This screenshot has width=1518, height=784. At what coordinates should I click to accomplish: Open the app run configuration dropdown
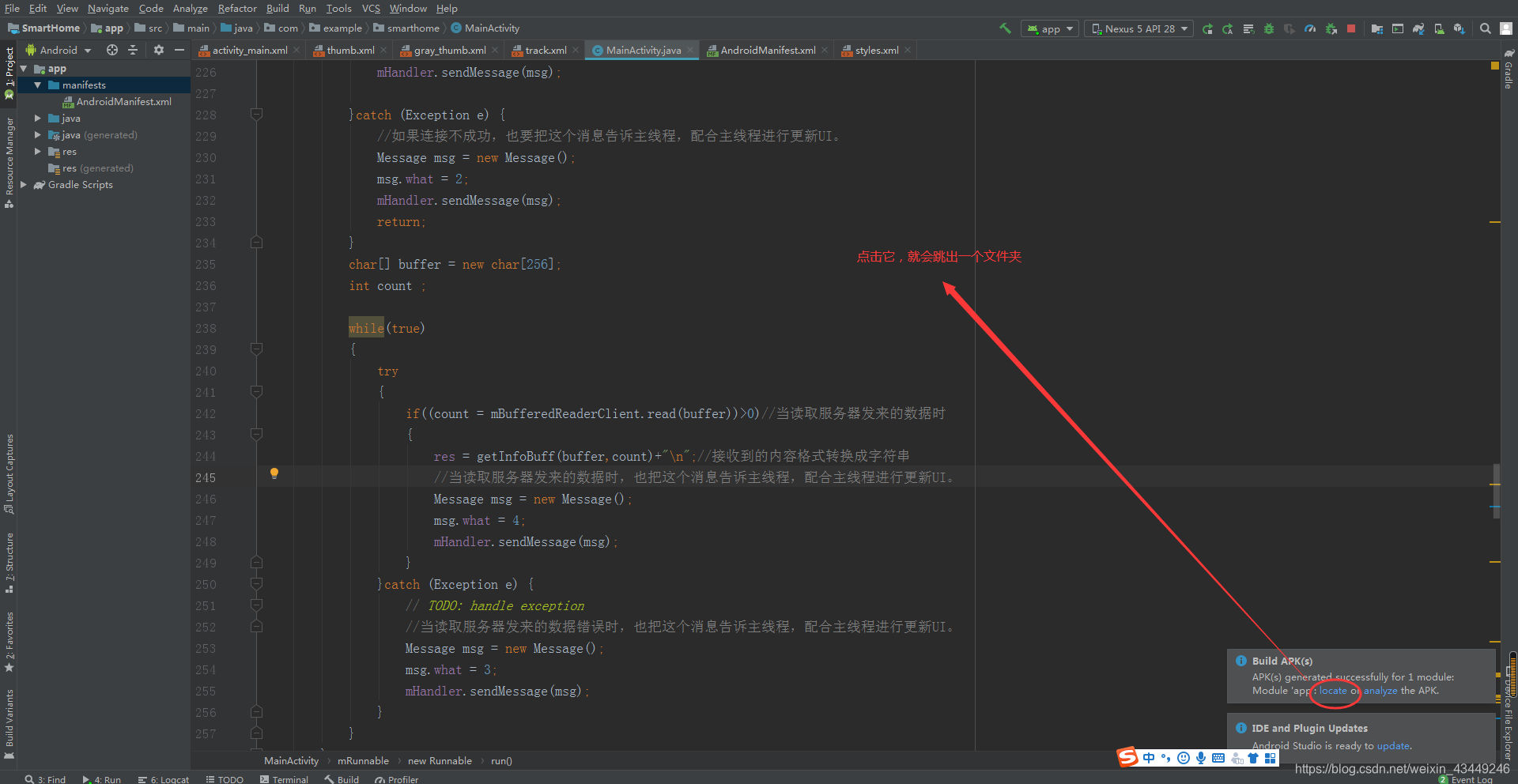(x=1050, y=28)
